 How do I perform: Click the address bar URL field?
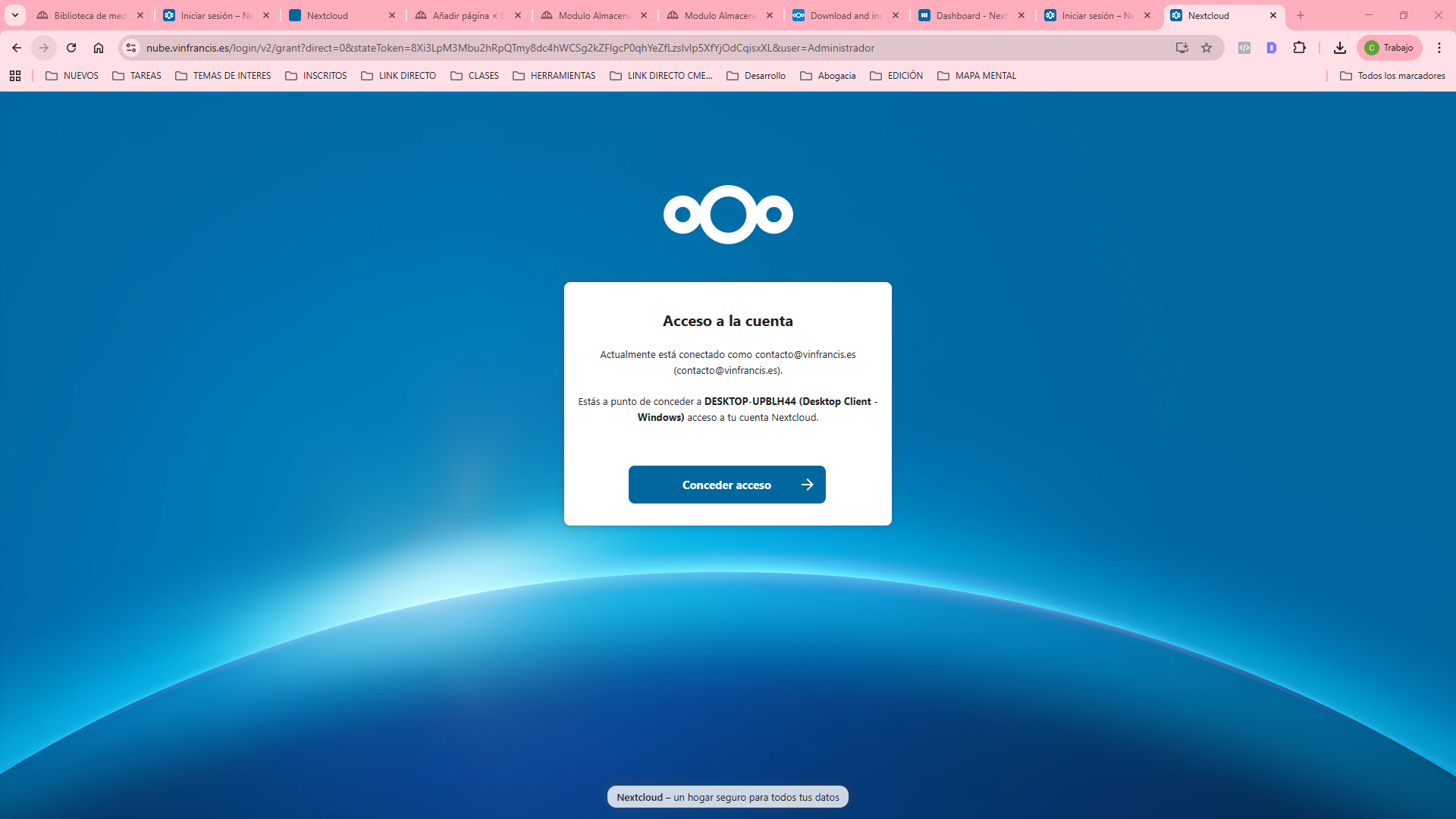point(510,48)
